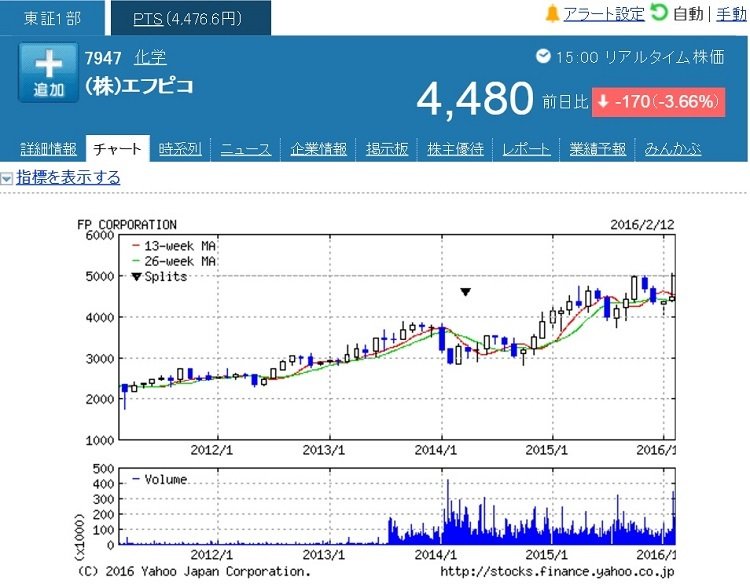The height and width of the screenshot is (588, 750).
Task: Expand the 指標を表示する indicator section
Action: coord(68,178)
